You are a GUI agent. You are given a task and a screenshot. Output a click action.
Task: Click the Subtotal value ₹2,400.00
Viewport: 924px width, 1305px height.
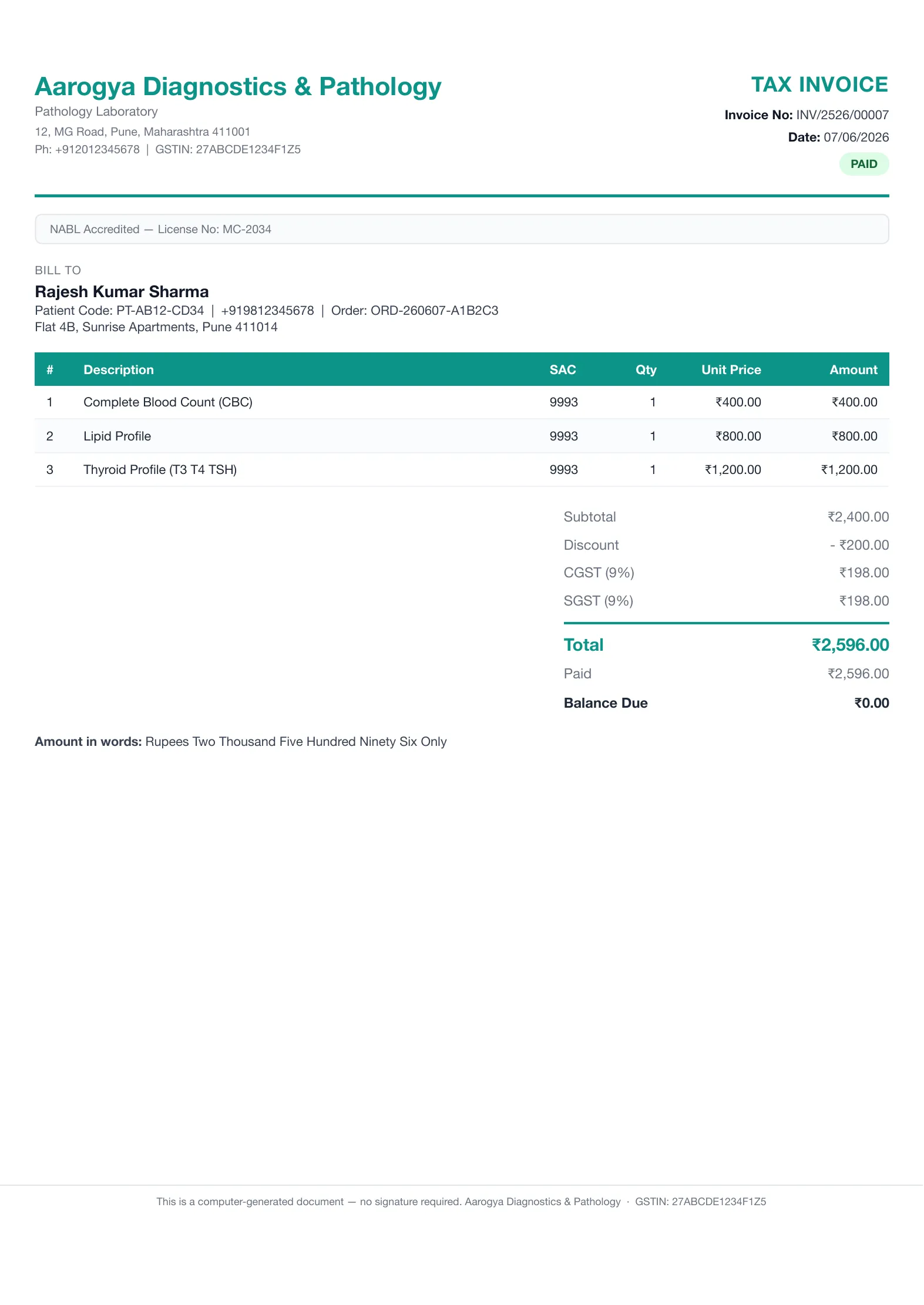(x=858, y=517)
